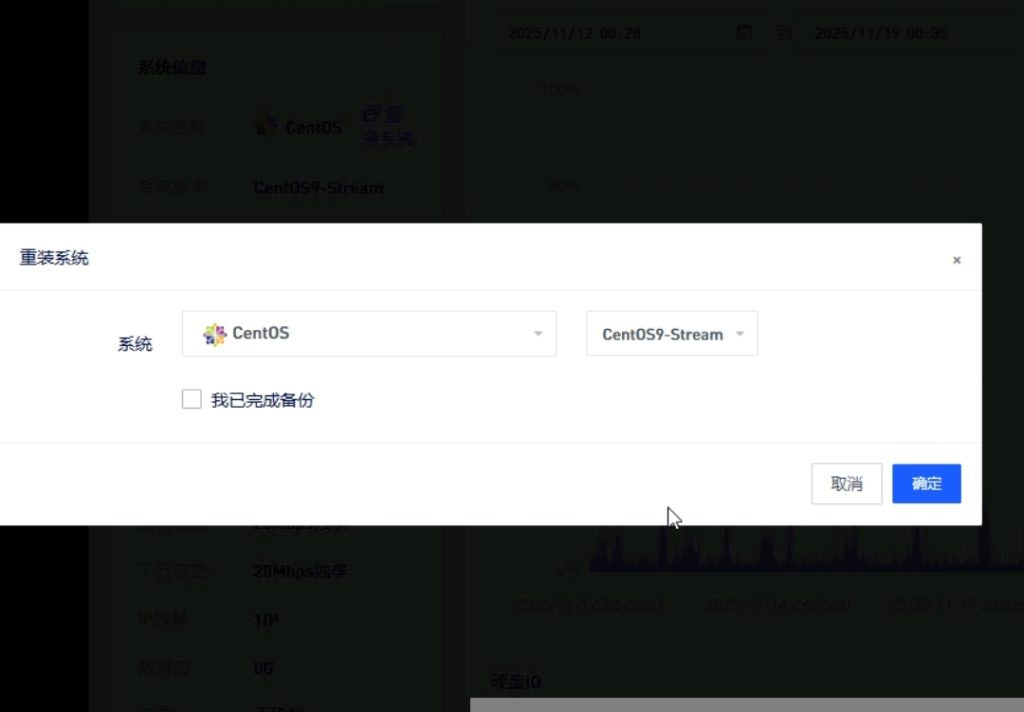Confirm the reinstall with 确定
1024x712 pixels.
coord(926,484)
